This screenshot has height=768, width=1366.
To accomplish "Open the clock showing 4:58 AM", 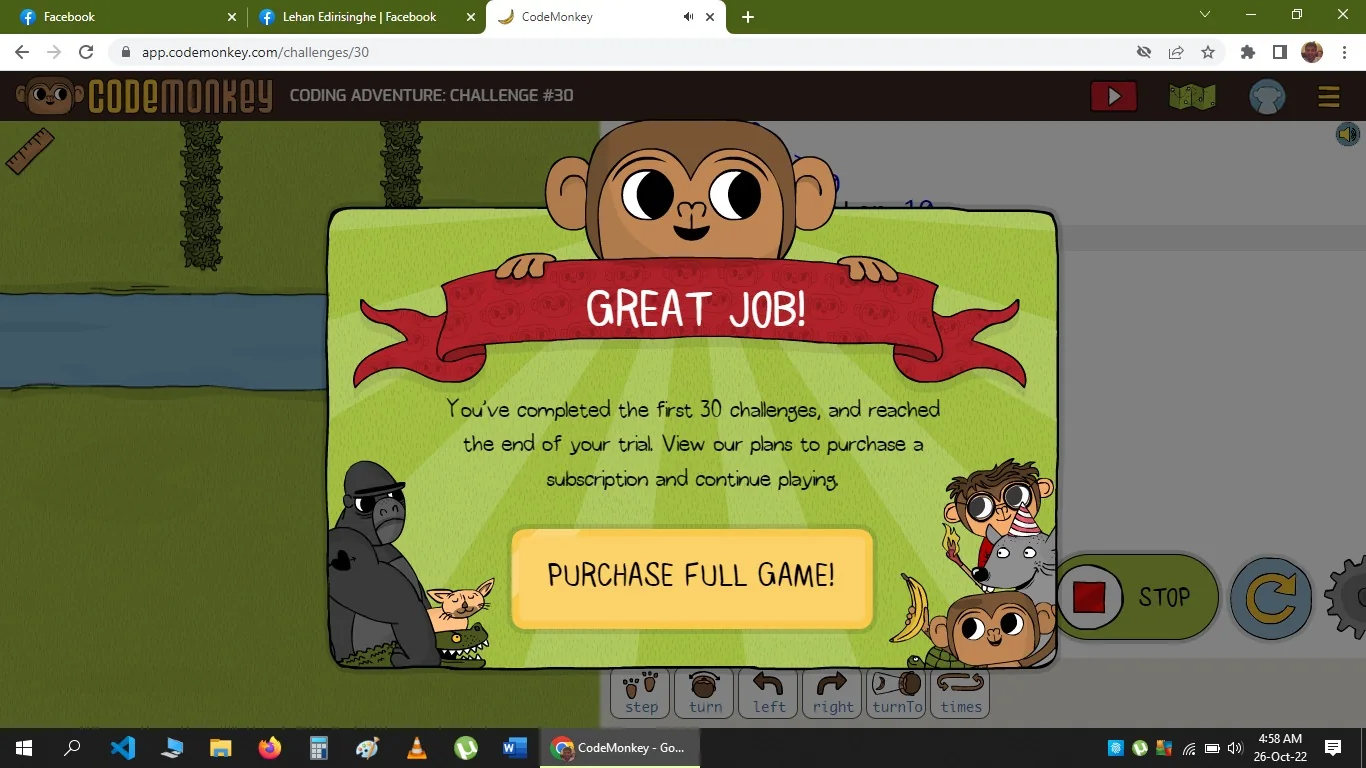I will pos(1280,747).
